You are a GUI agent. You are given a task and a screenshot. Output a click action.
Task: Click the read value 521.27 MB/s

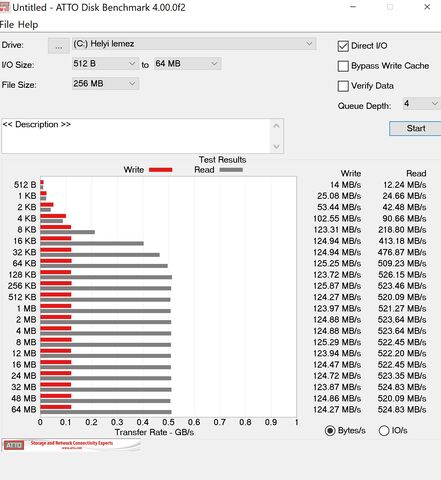[x=402, y=308]
